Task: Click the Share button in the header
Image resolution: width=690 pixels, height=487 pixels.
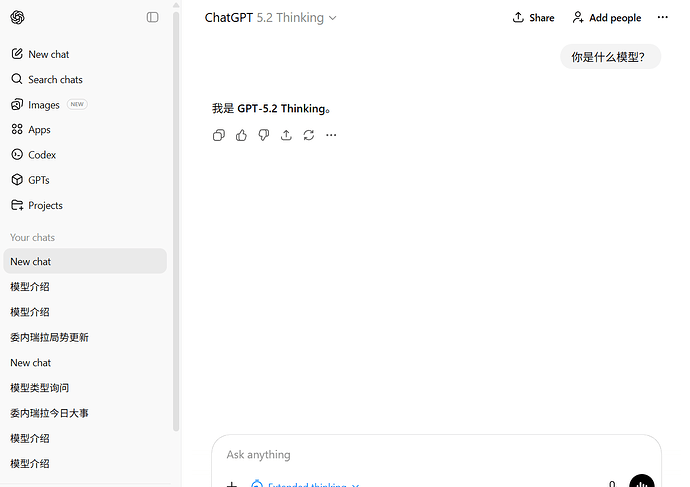Action: (533, 18)
